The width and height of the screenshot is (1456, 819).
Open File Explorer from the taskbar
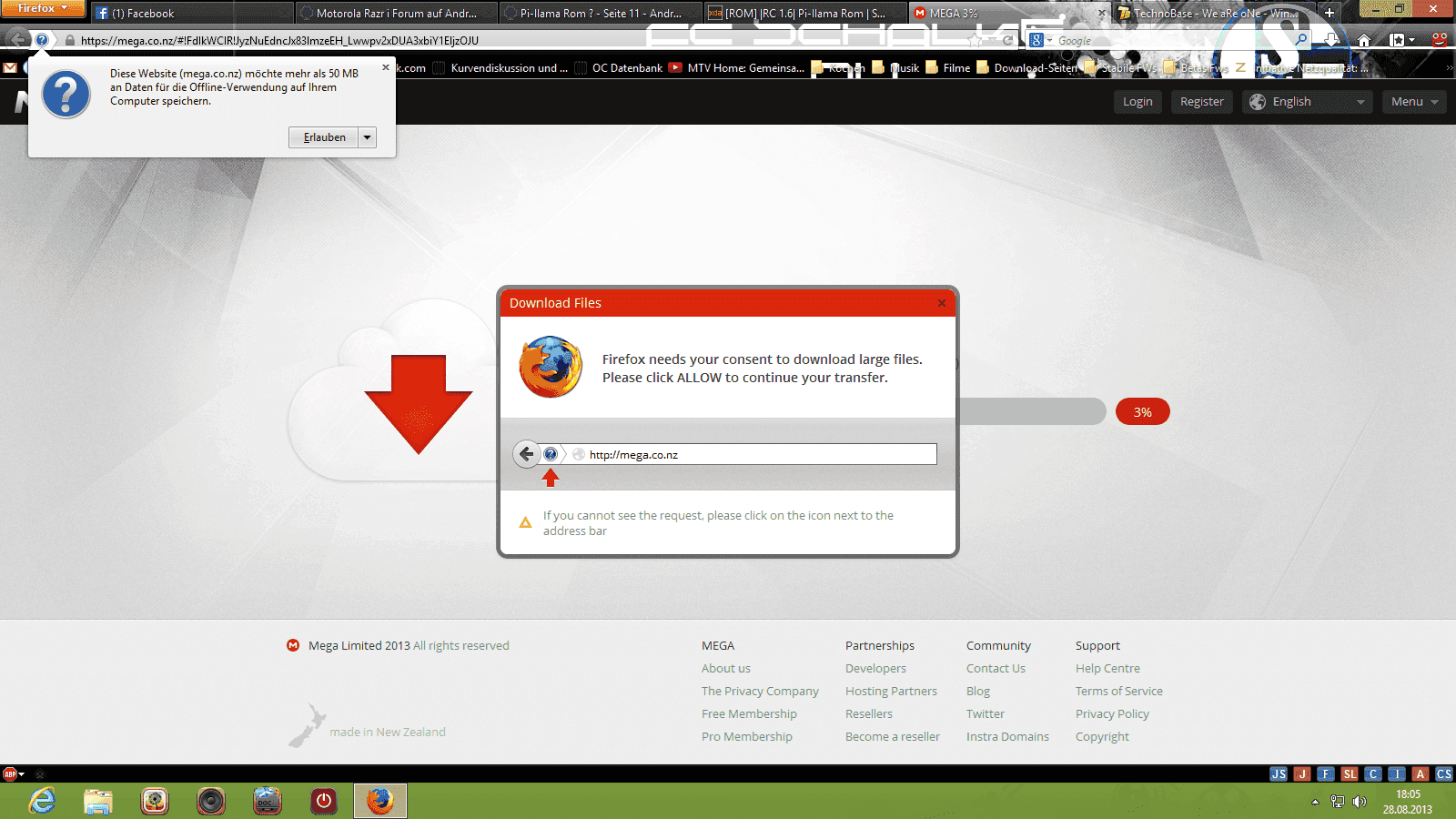pos(98,801)
